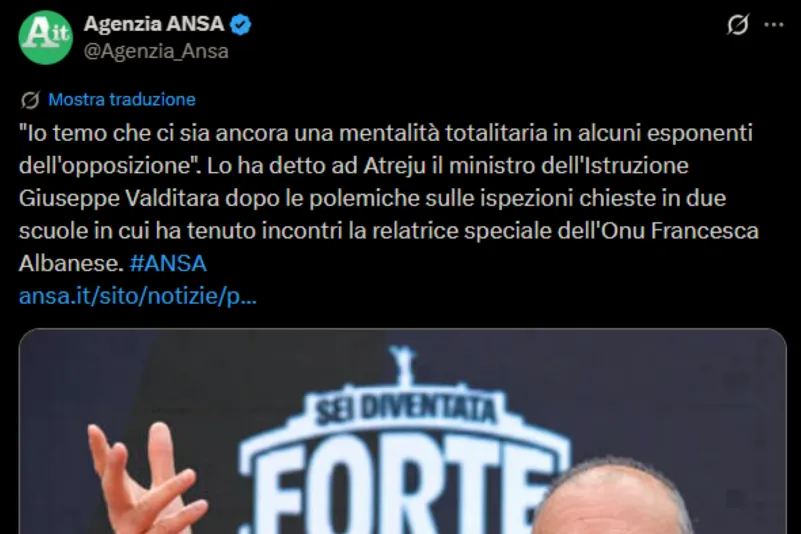
Task: Open the attached photo of the tweet
Action: 403,431
